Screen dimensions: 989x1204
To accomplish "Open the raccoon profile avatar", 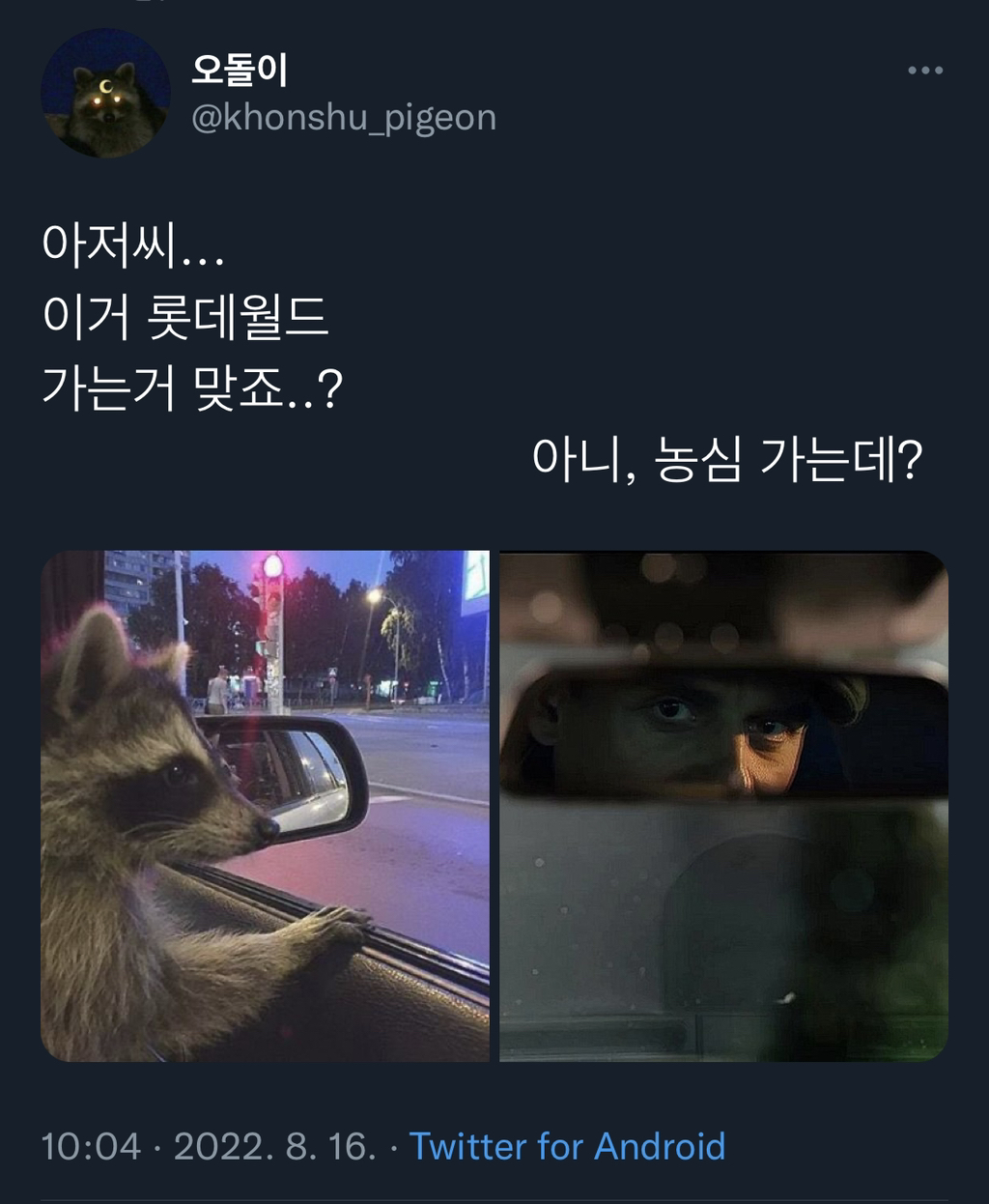I will pos(105,93).
